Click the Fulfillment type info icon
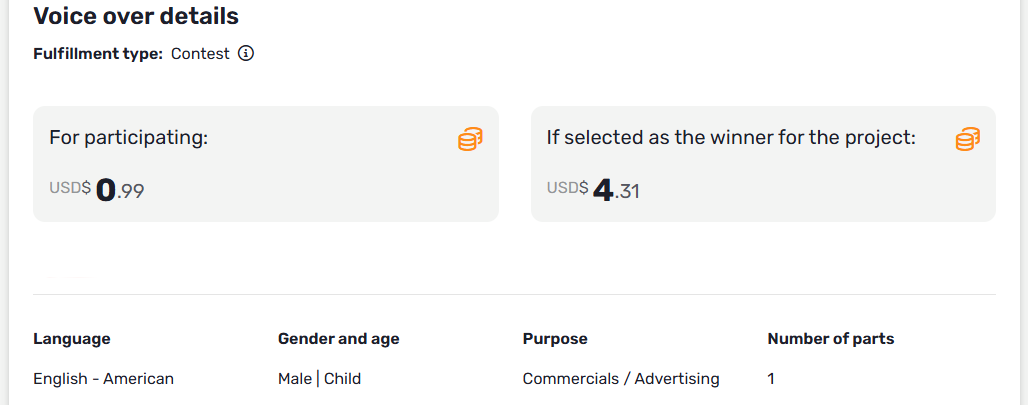This screenshot has height=405, width=1028. click(246, 54)
